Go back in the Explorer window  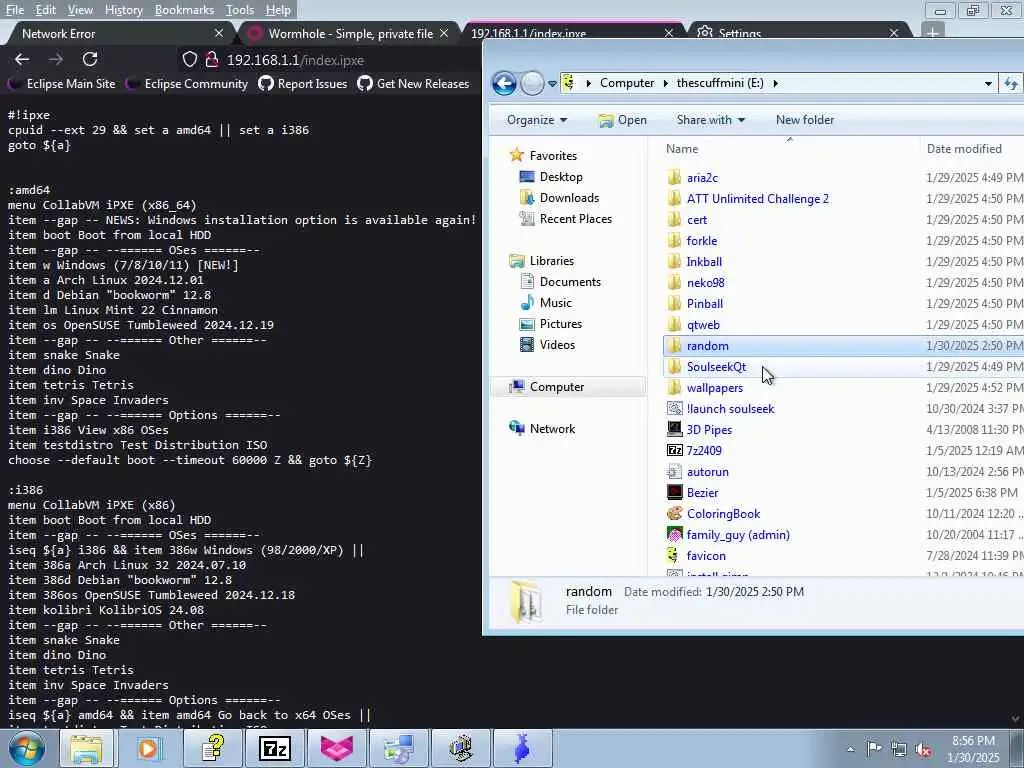504,83
